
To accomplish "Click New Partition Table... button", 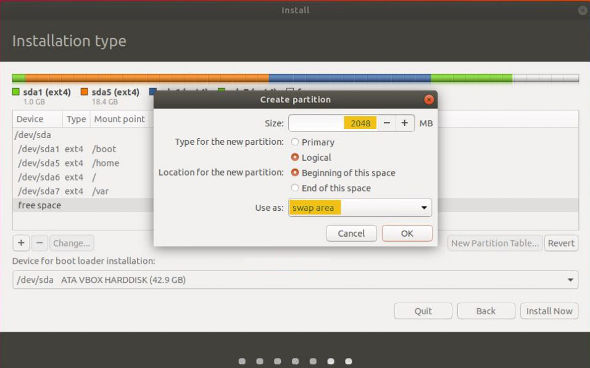I will (494, 243).
